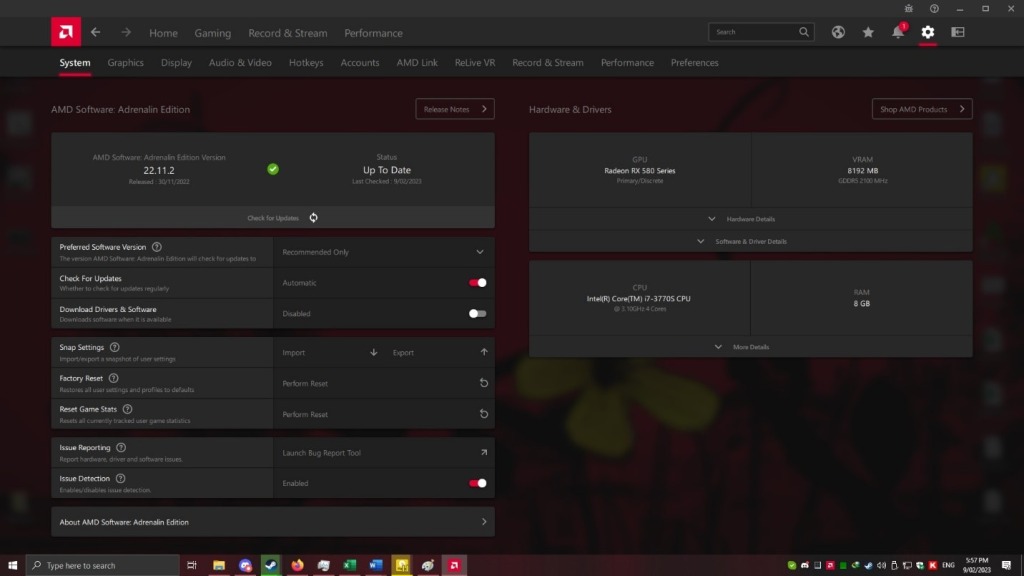Open File Explorer from the taskbar
Image resolution: width=1024 pixels, height=576 pixels.
(219, 565)
